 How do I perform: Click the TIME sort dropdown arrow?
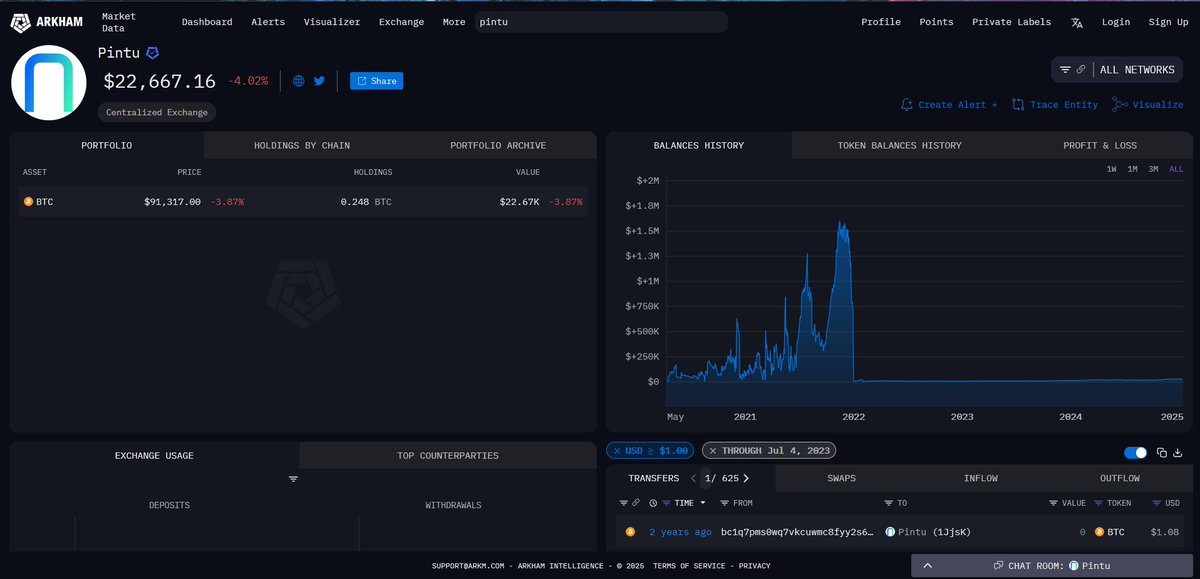pos(702,503)
